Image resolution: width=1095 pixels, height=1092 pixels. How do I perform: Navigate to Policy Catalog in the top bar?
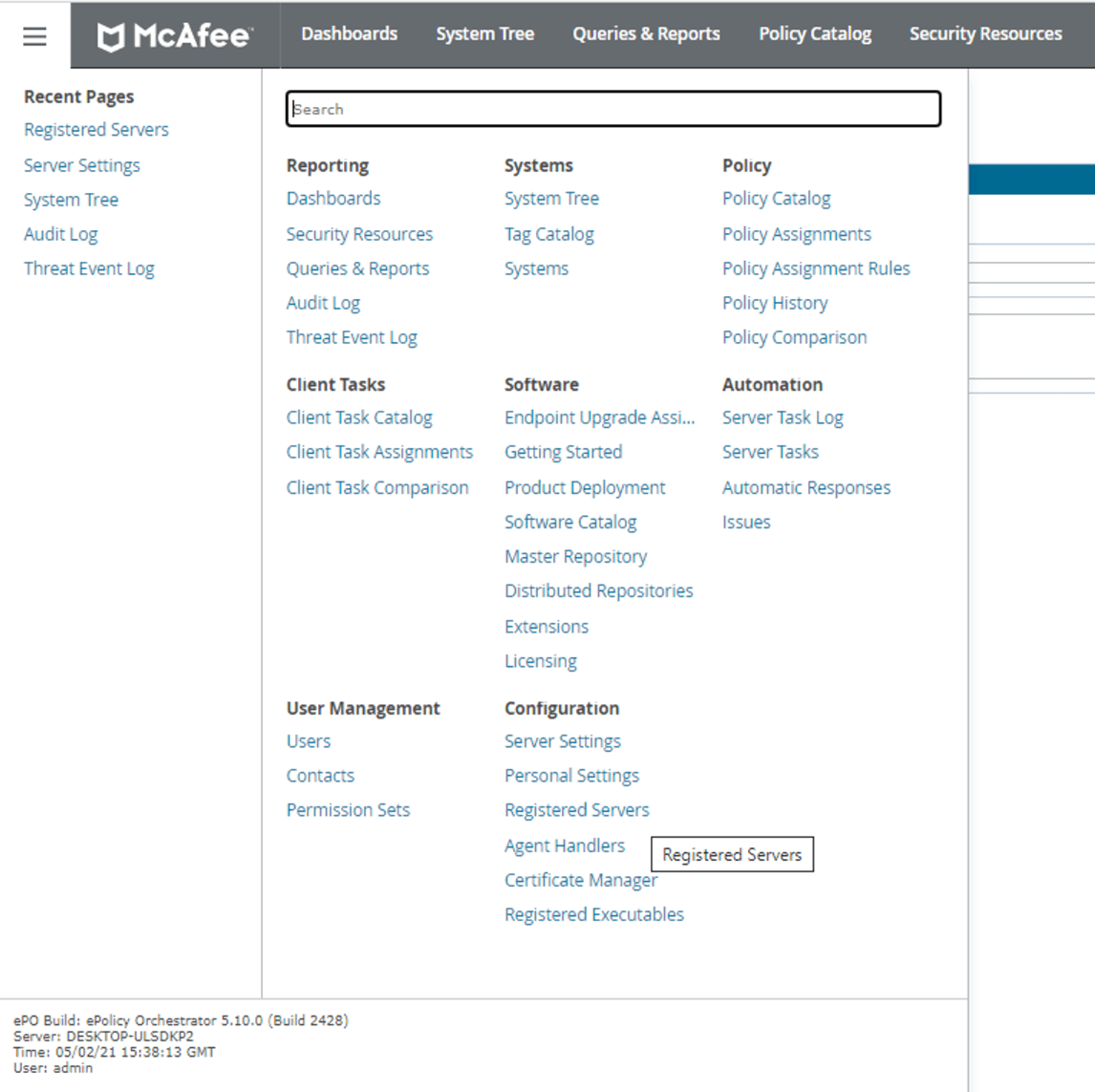tap(814, 32)
